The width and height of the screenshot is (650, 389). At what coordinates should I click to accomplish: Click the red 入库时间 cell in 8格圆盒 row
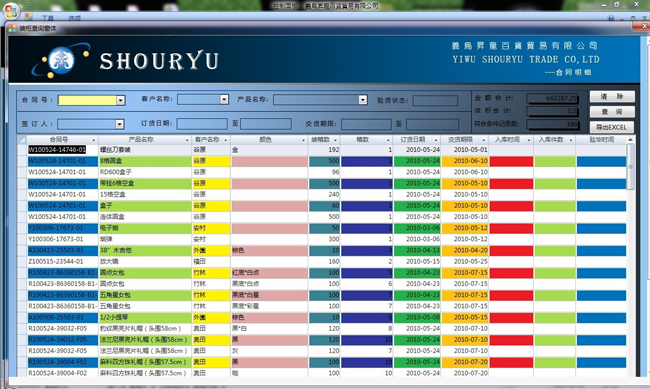511,161
